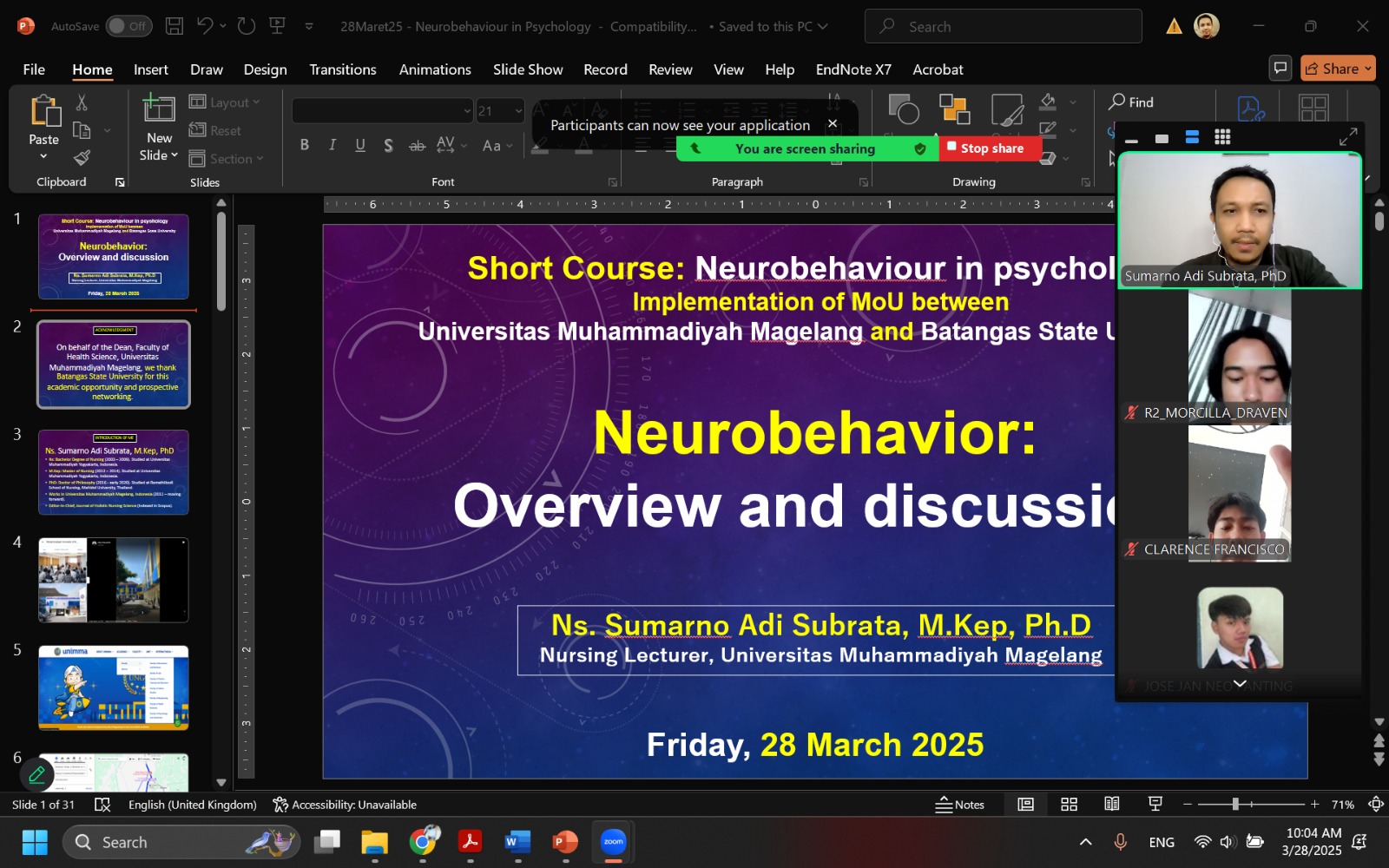Click the zoom out minus button

tap(1187, 805)
